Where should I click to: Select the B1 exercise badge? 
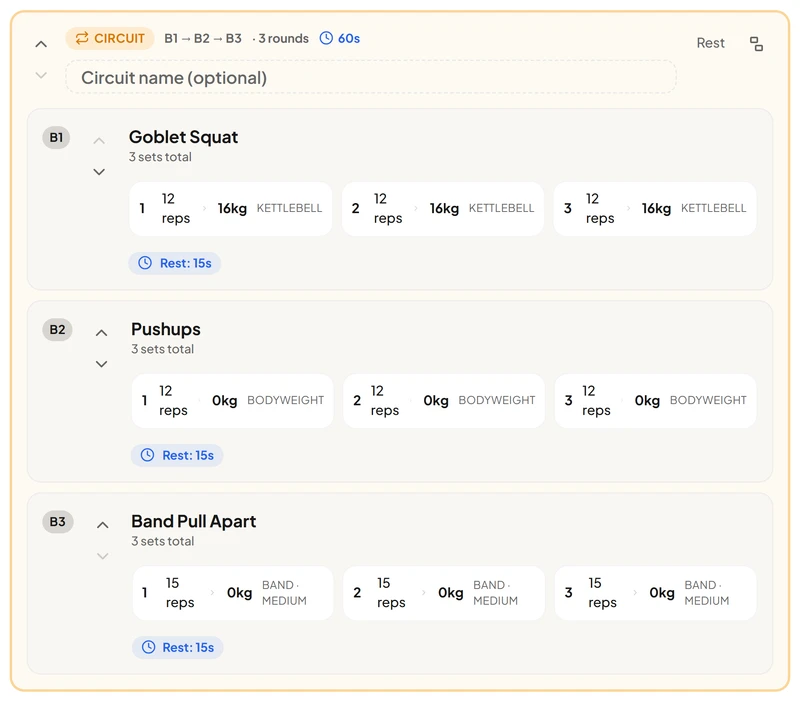click(x=56, y=138)
